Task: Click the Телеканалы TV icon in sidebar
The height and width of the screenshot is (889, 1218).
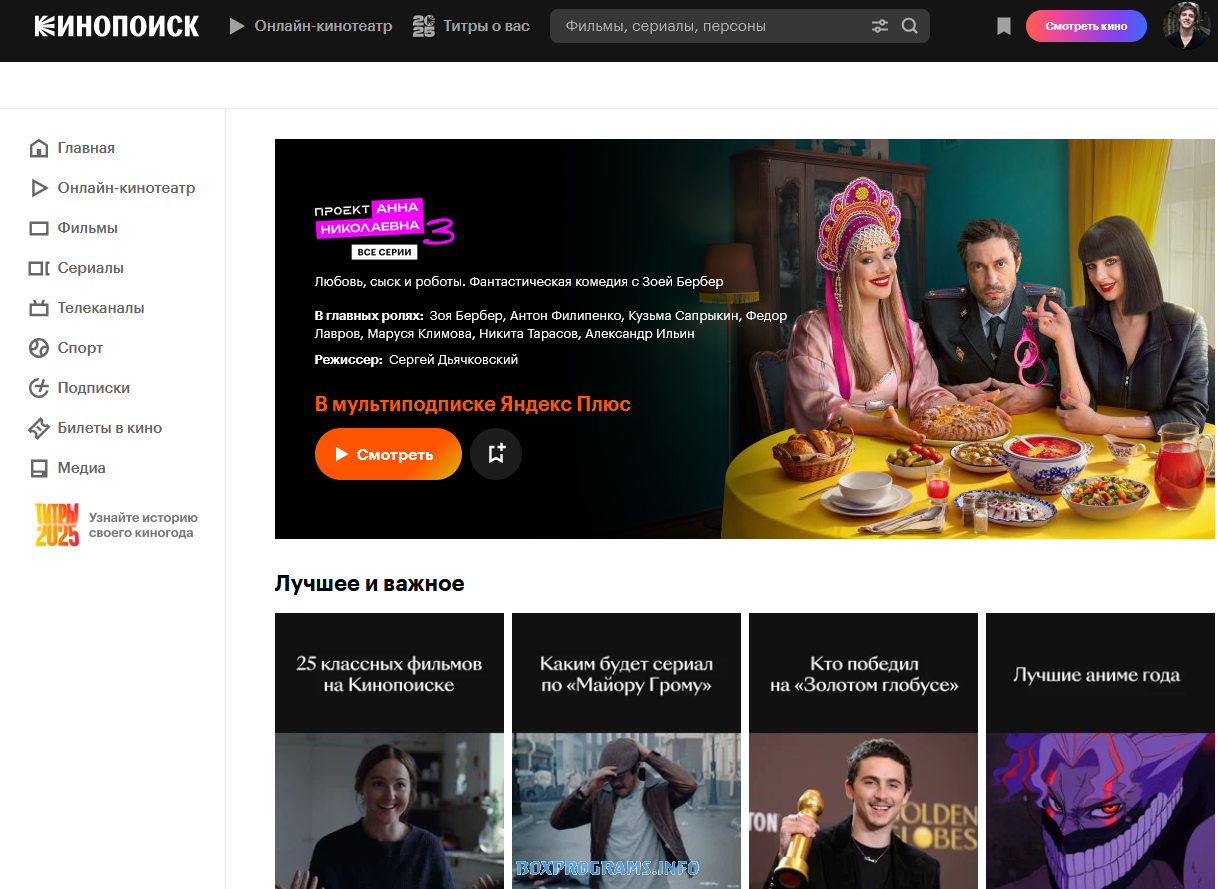Action: click(x=39, y=308)
